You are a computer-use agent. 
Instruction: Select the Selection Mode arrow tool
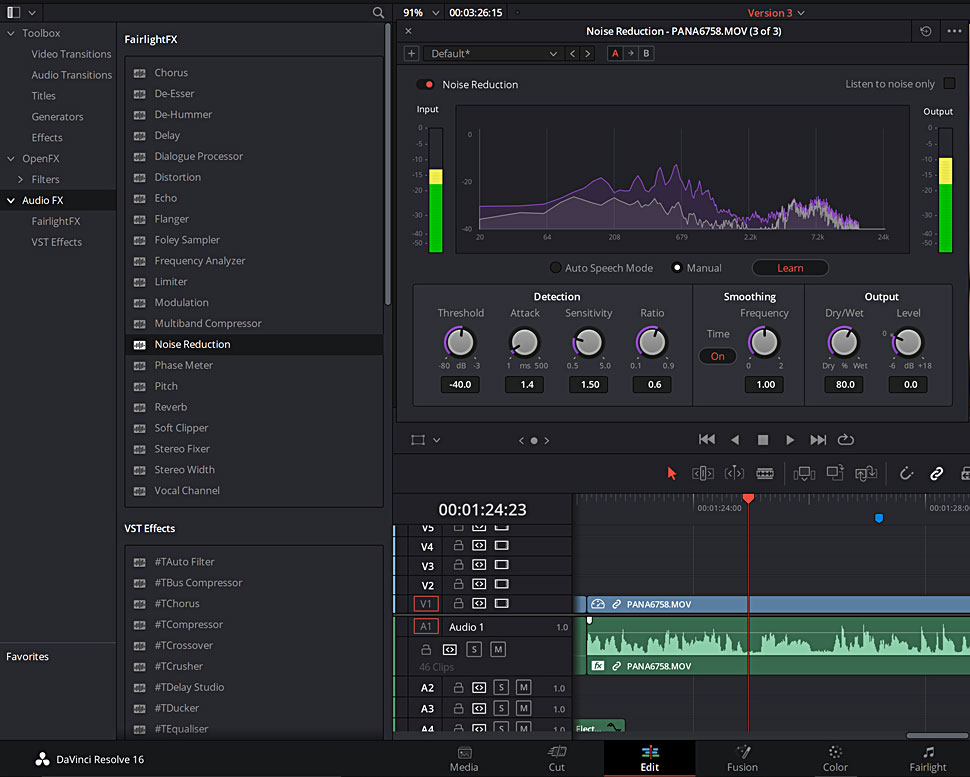672,473
